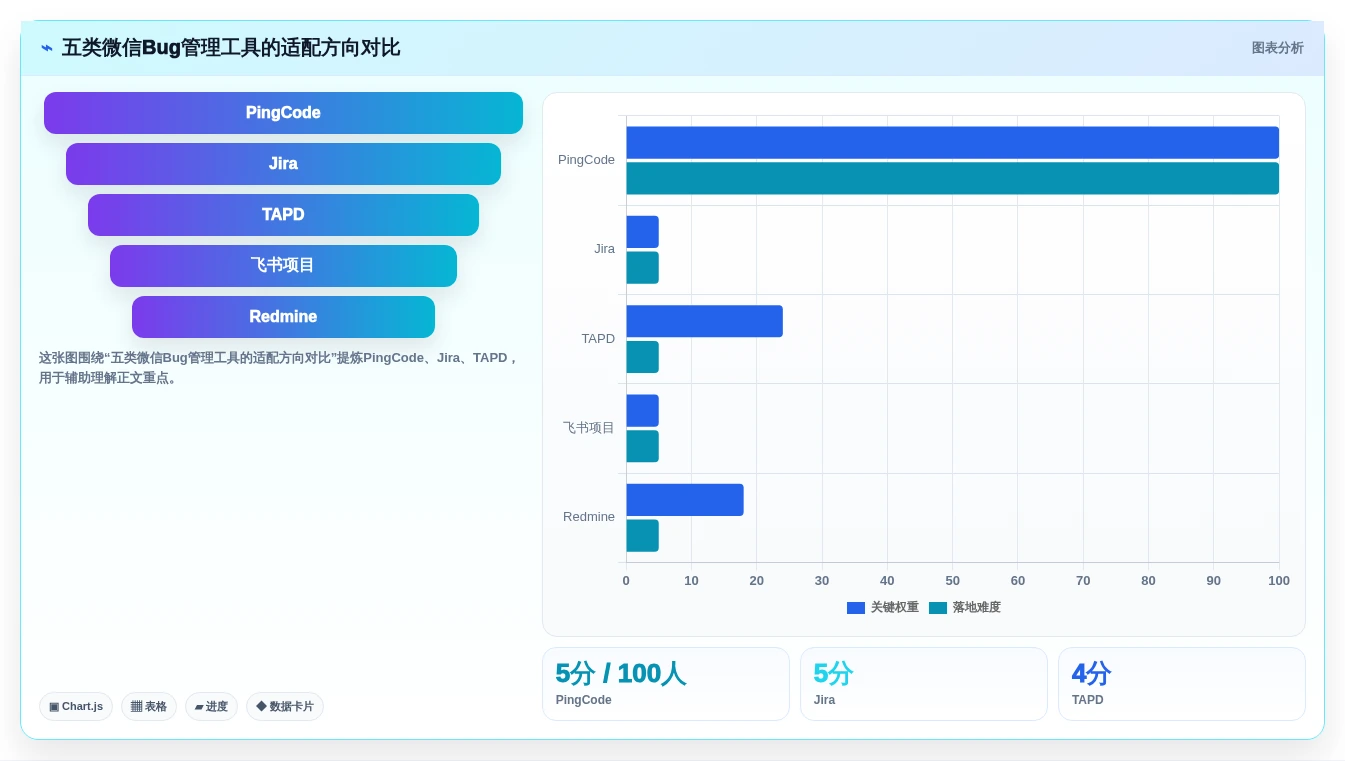Click the x-axis tick label 60
The width and height of the screenshot is (1345, 761).
(1018, 581)
